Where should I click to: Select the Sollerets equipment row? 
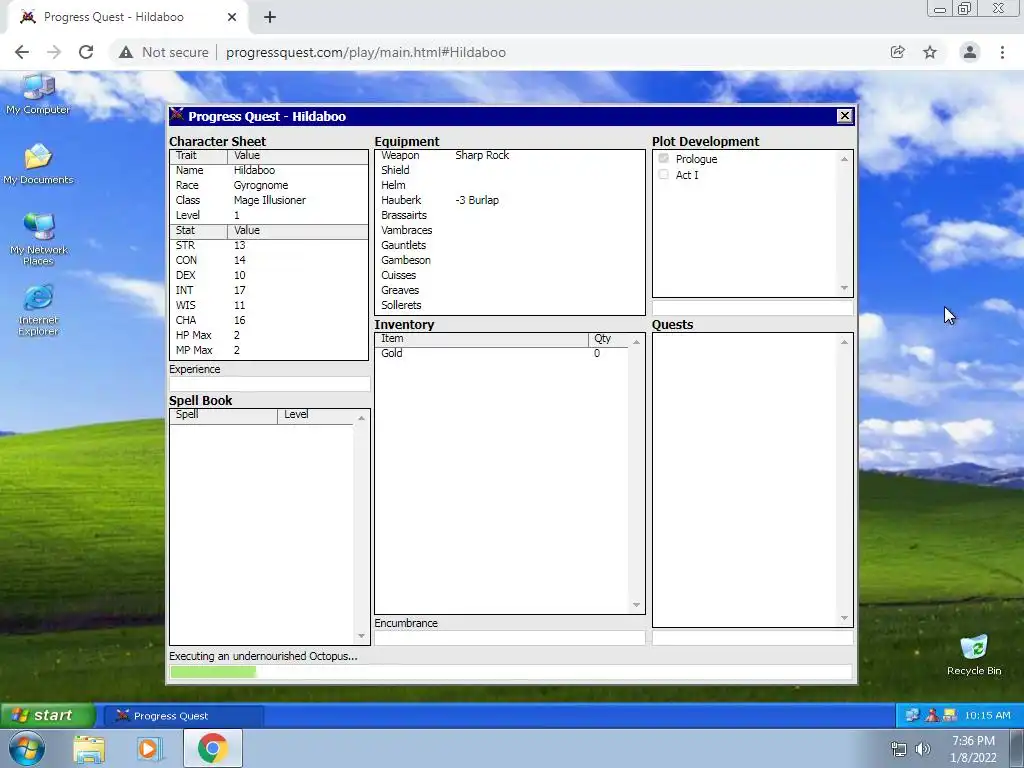point(509,306)
